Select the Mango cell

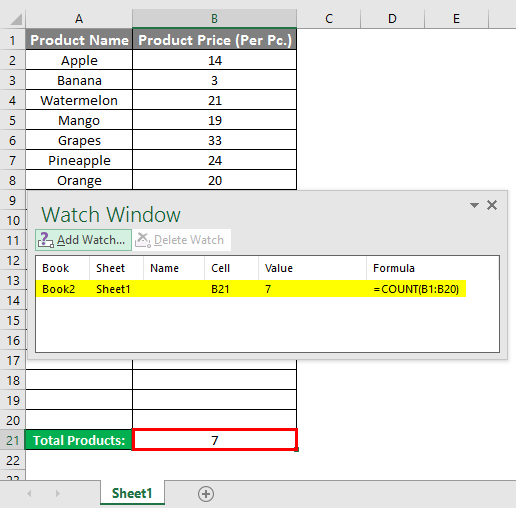pos(79,120)
